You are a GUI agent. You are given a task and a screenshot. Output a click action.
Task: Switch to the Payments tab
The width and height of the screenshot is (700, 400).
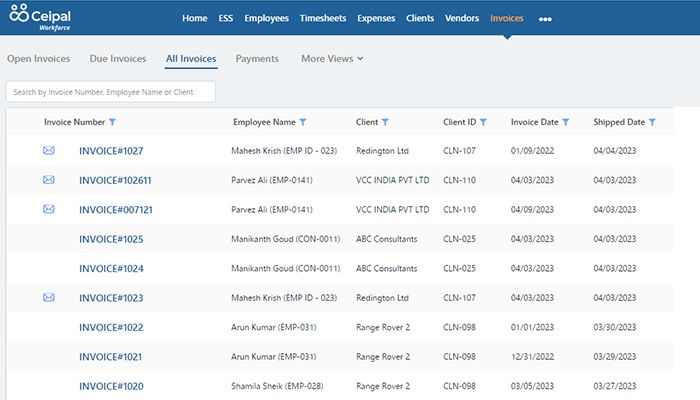pos(257,59)
